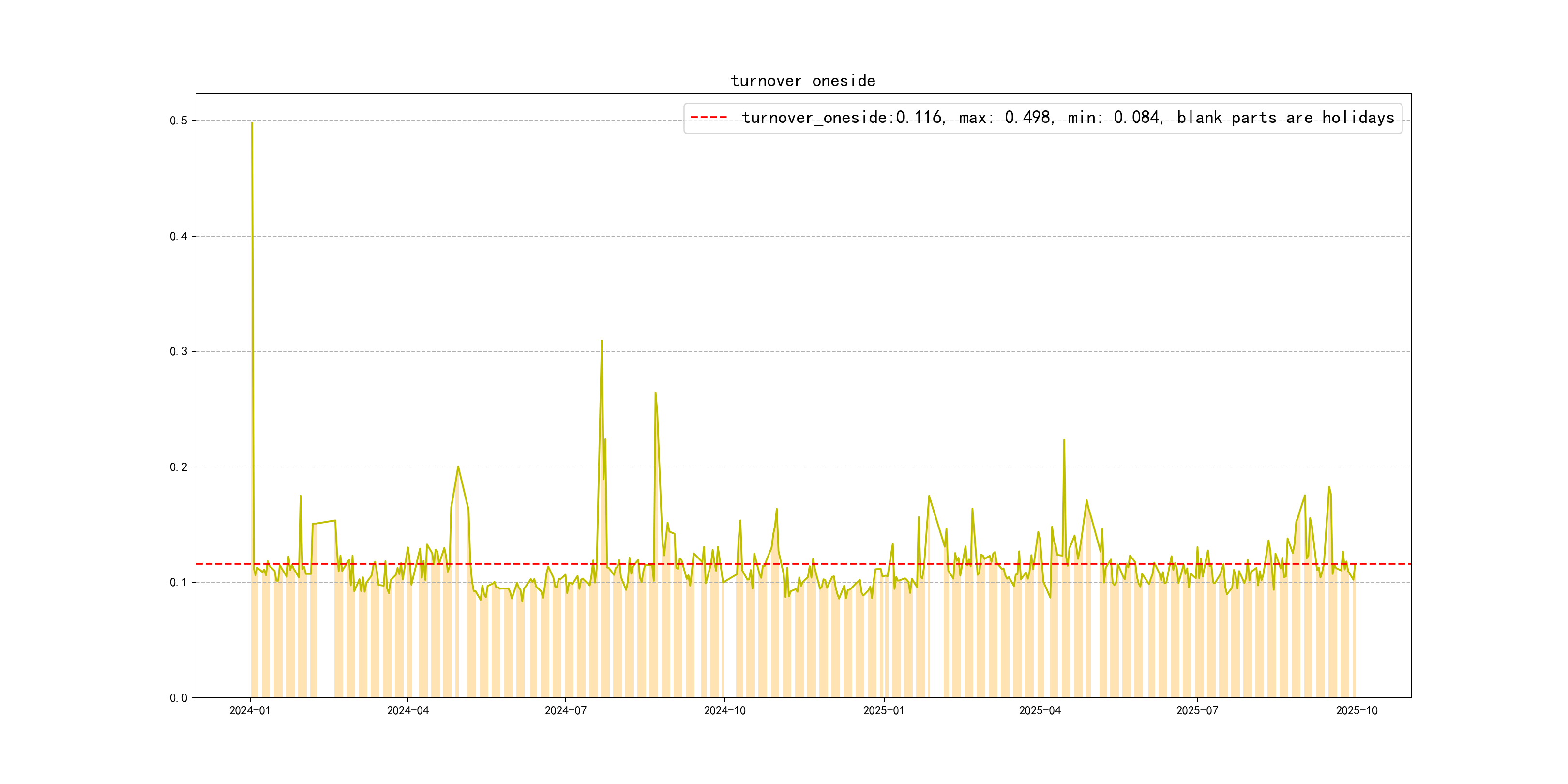Click the 0.0 y-axis tick label
This screenshot has width=1568, height=784.
[x=179, y=697]
